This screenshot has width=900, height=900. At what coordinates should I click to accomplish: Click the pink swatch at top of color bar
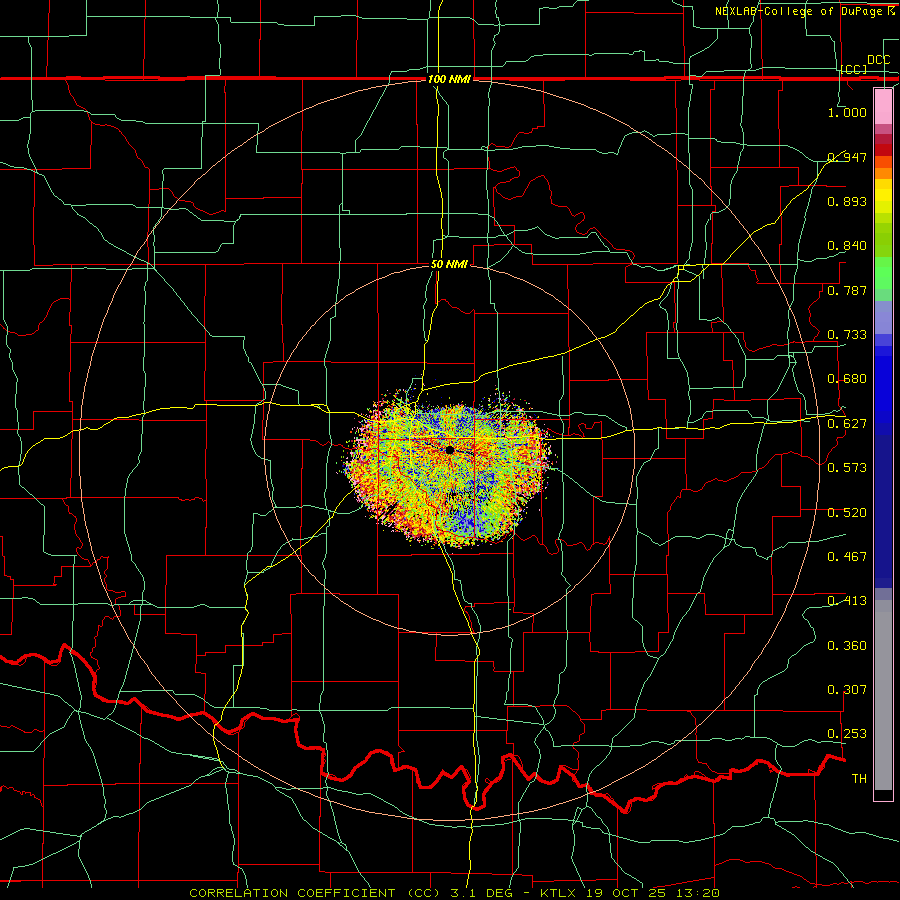[x=883, y=107]
